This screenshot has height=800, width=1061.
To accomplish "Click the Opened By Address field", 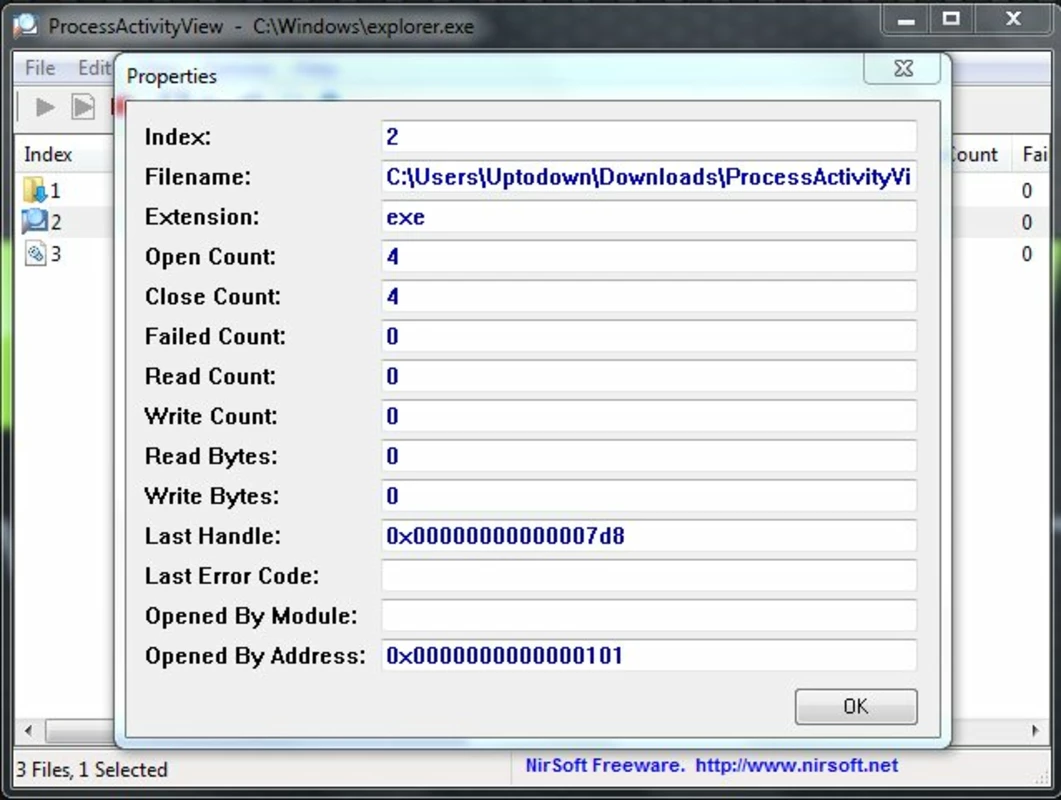I will 649,656.
